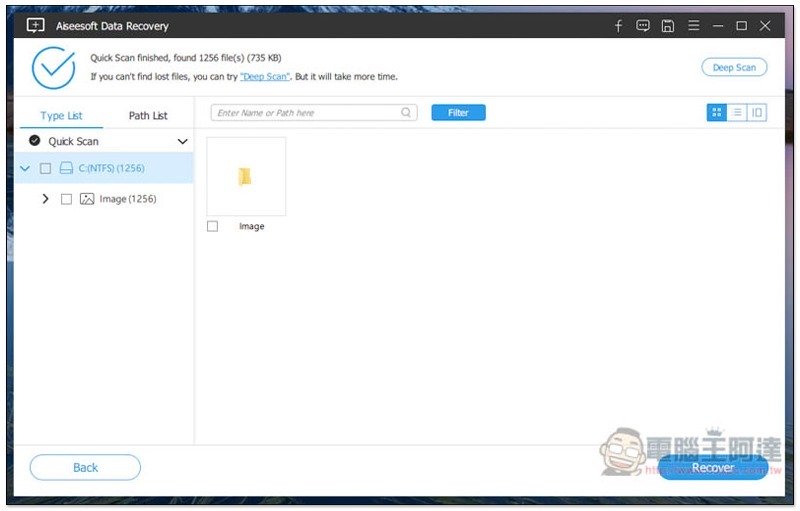This screenshot has height=511, width=800.
Task: Collapse the Quick Scan section chevron
Action: click(x=183, y=141)
